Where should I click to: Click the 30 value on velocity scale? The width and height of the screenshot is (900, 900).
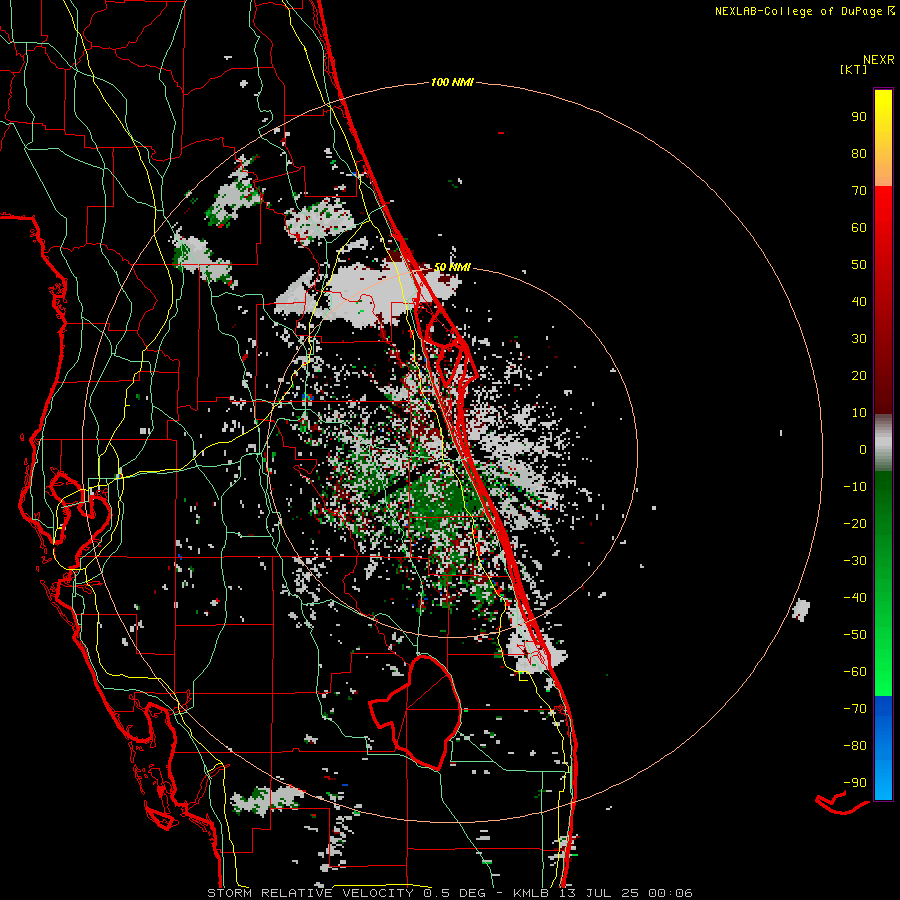(x=859, y=339)
